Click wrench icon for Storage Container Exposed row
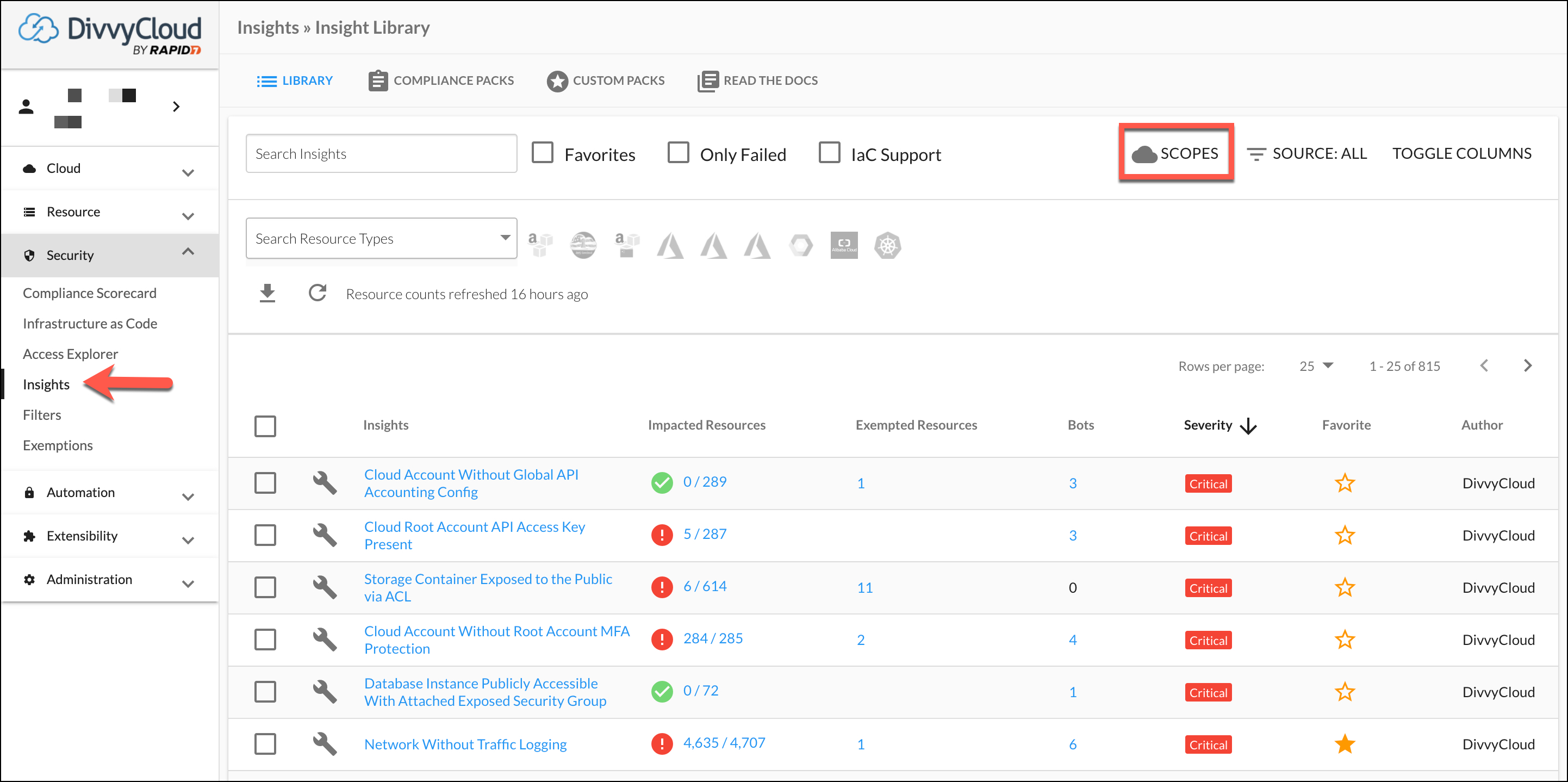 (x=325, y=587)
